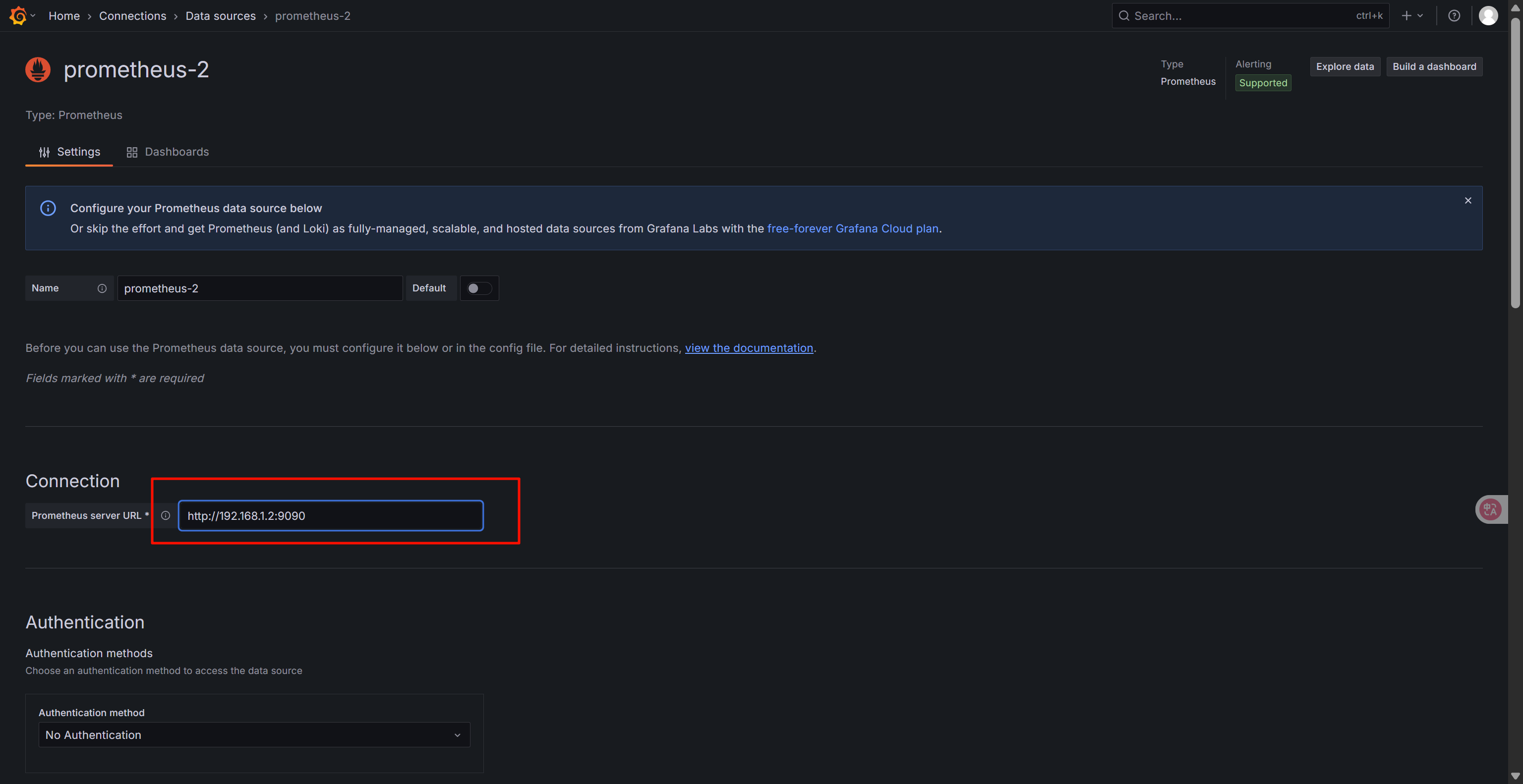The image size is (1523, 784).
Task: Dismiss the info banner with X
Action: 1467,201
